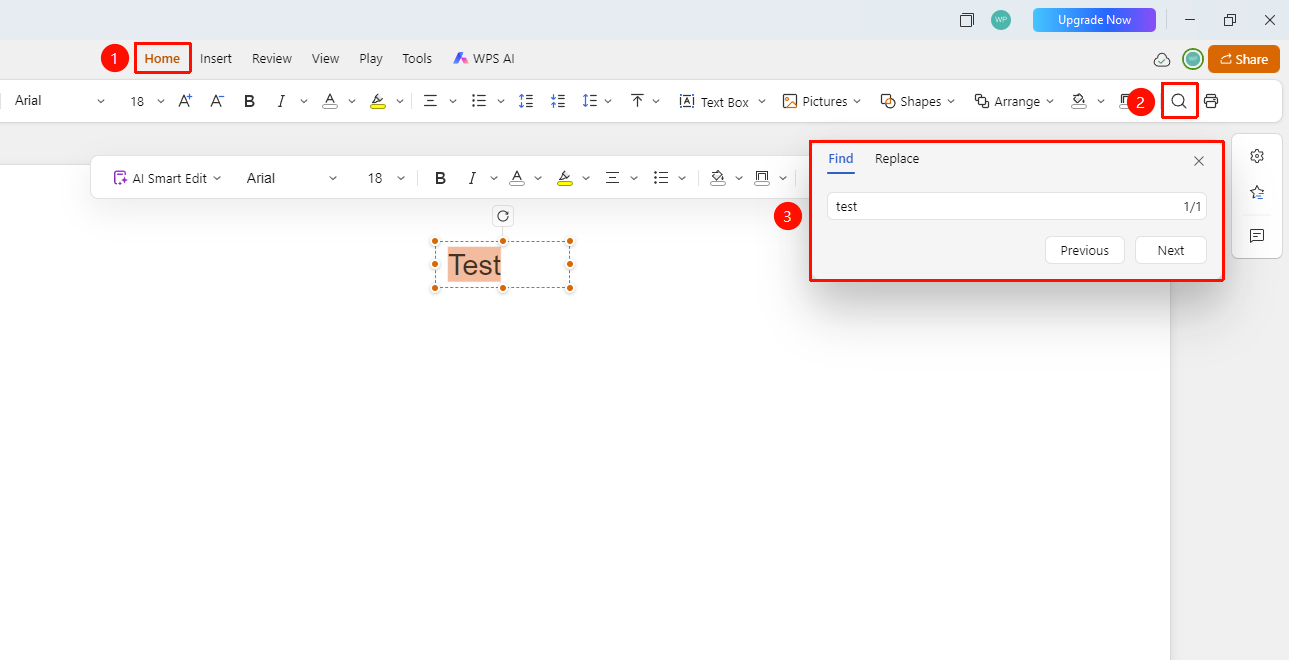This screenshot has width=1289, height=660.
Task: Open the cloud sync icon near Share
Action: 1162,59
